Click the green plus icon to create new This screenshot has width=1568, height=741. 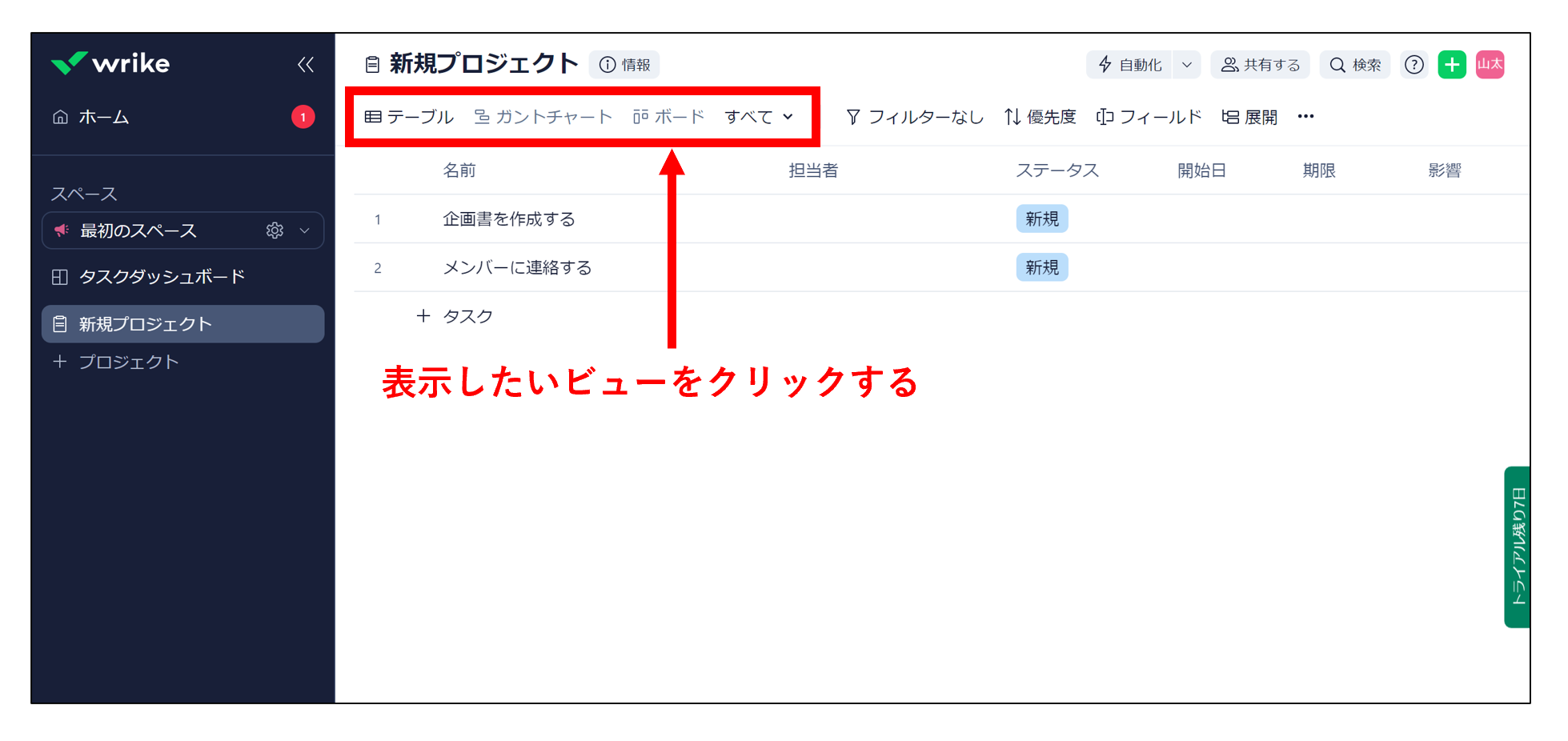coord(1451,65)
